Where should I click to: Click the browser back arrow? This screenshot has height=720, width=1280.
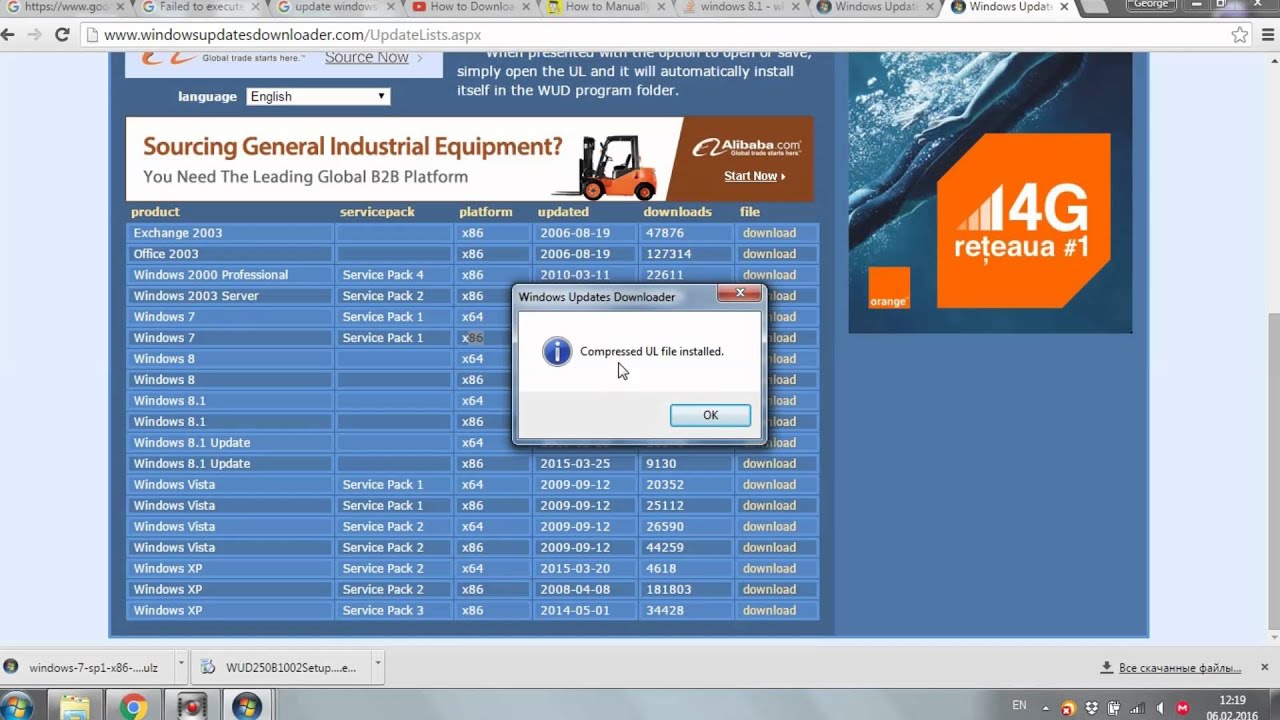point(9,34)
